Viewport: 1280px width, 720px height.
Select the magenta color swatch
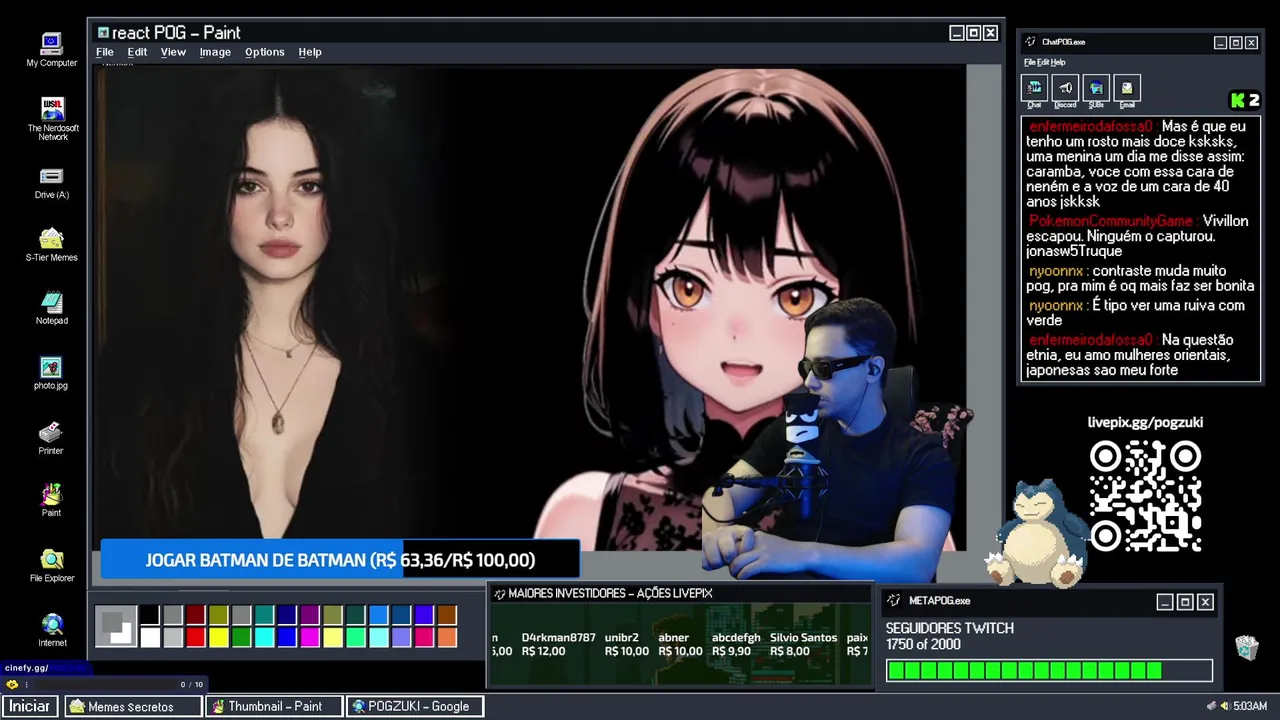coord(310,637)
